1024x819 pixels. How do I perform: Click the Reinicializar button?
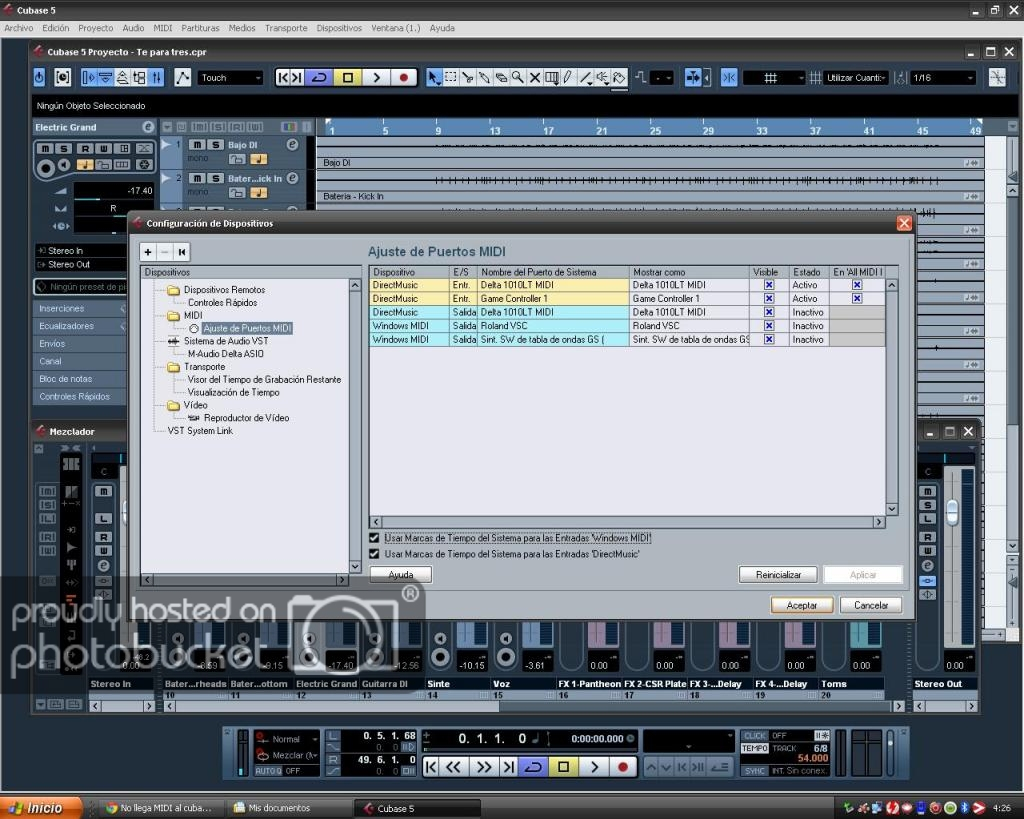778,575
